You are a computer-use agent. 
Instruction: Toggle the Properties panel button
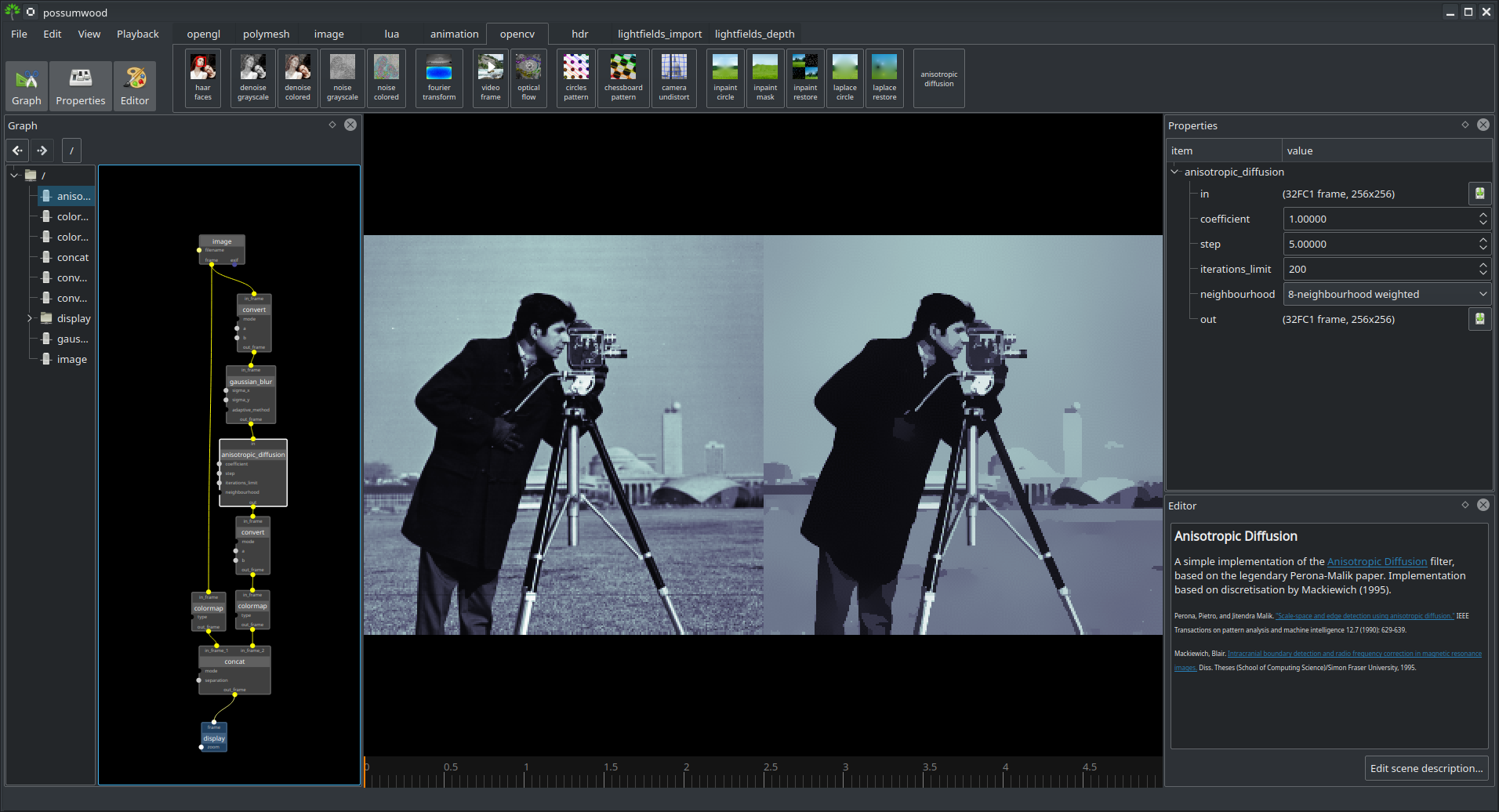click(x=81, y=86)
